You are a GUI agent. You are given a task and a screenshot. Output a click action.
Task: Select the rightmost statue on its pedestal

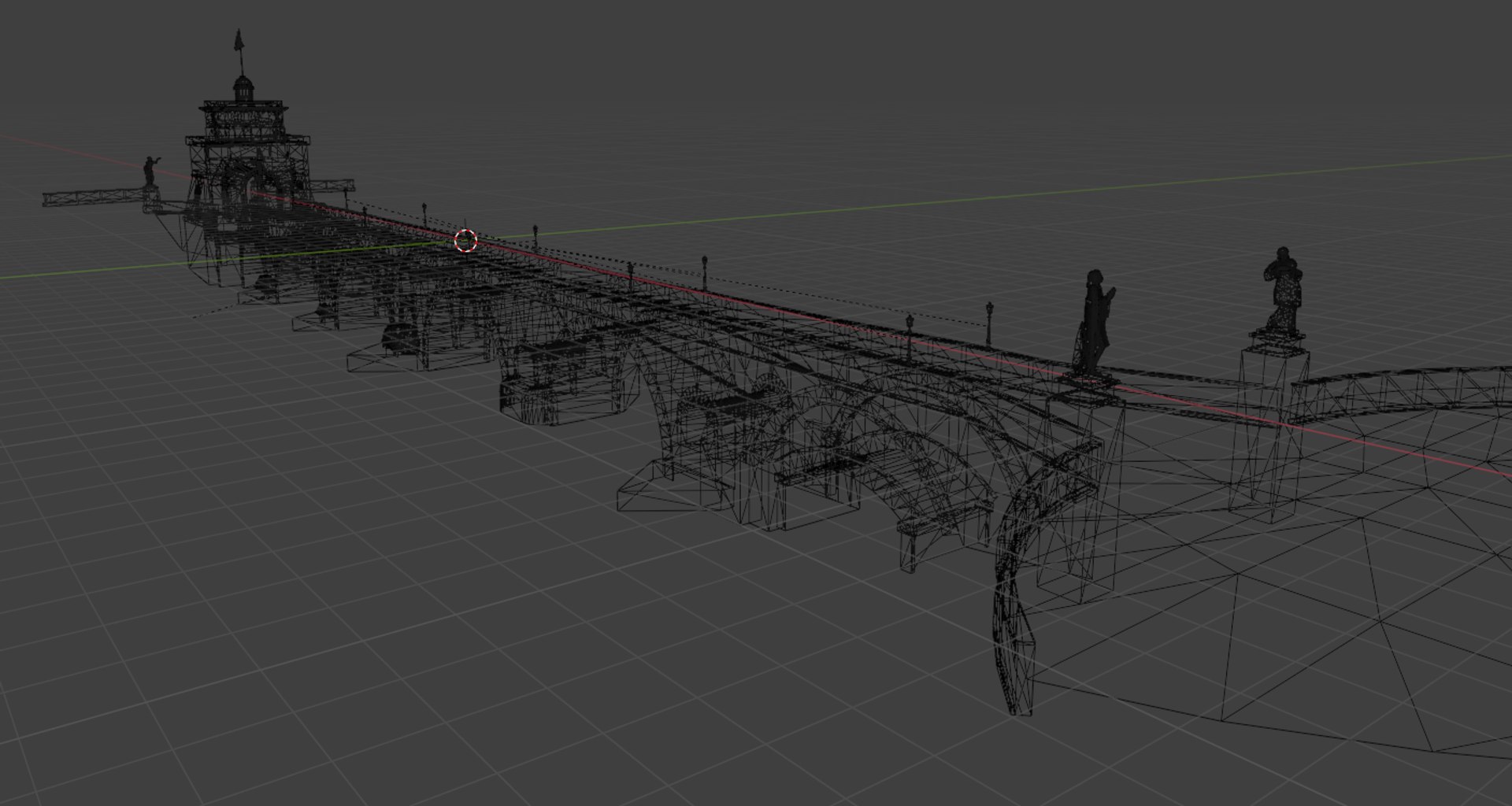1282,290
